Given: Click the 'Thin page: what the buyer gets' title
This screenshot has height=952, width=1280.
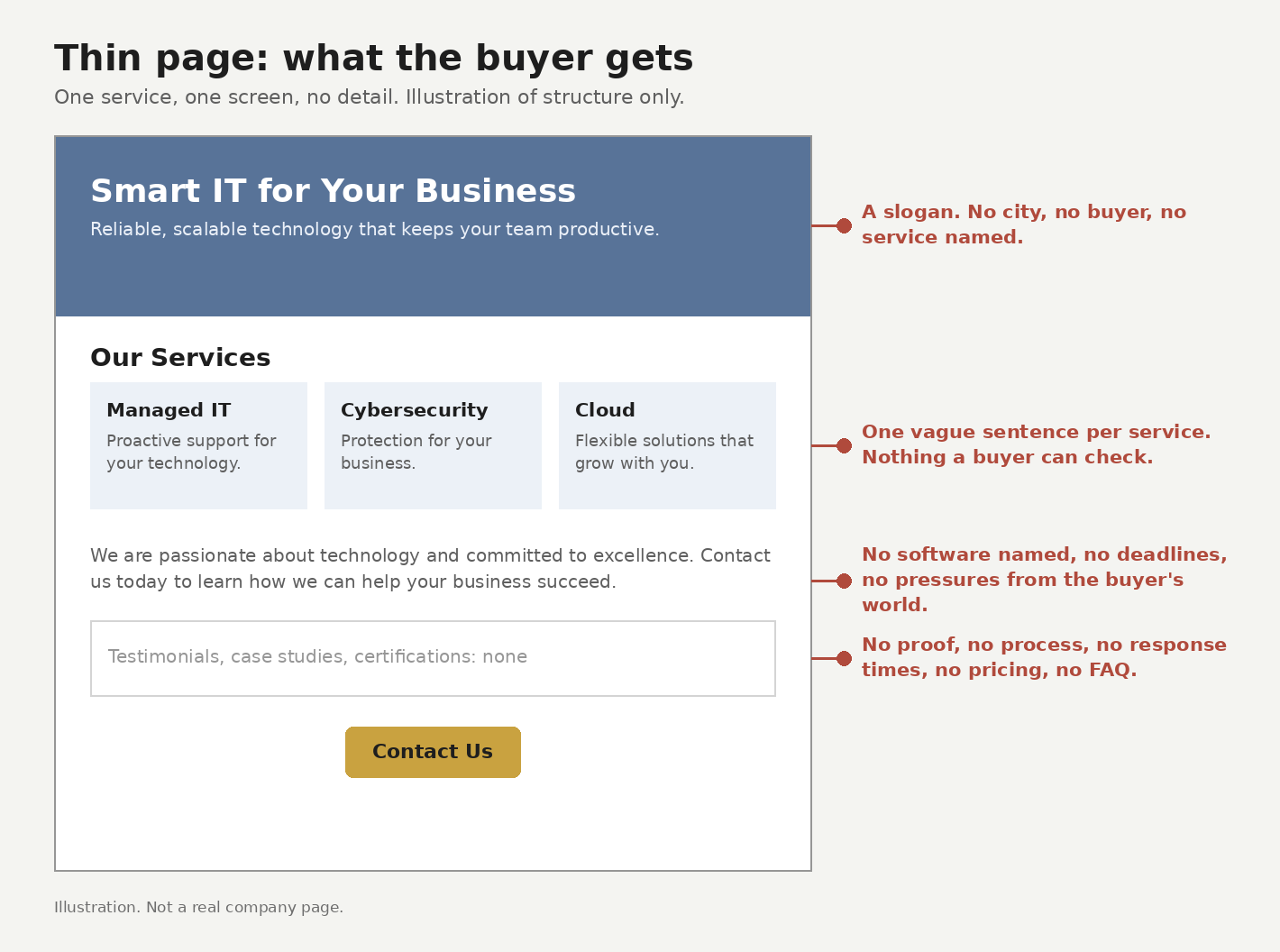Looking at the screenshot, I should (x=373, y=59).
